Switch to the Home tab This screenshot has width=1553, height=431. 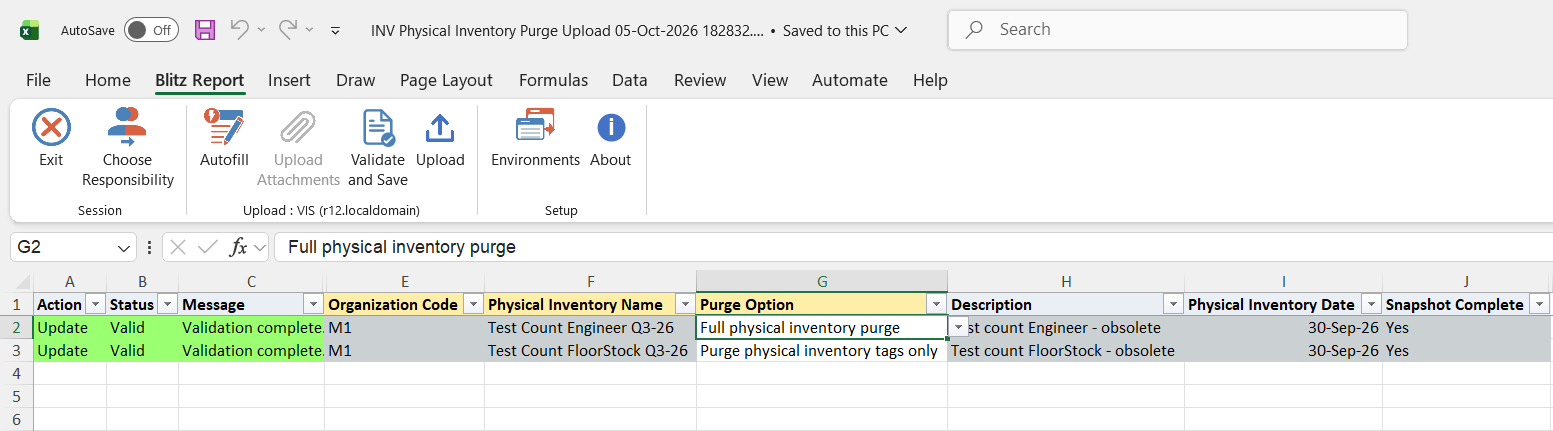click(x=108, y=80)
